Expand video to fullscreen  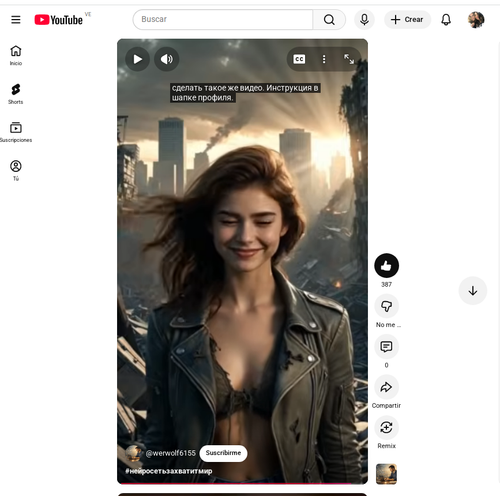[349, 59]
